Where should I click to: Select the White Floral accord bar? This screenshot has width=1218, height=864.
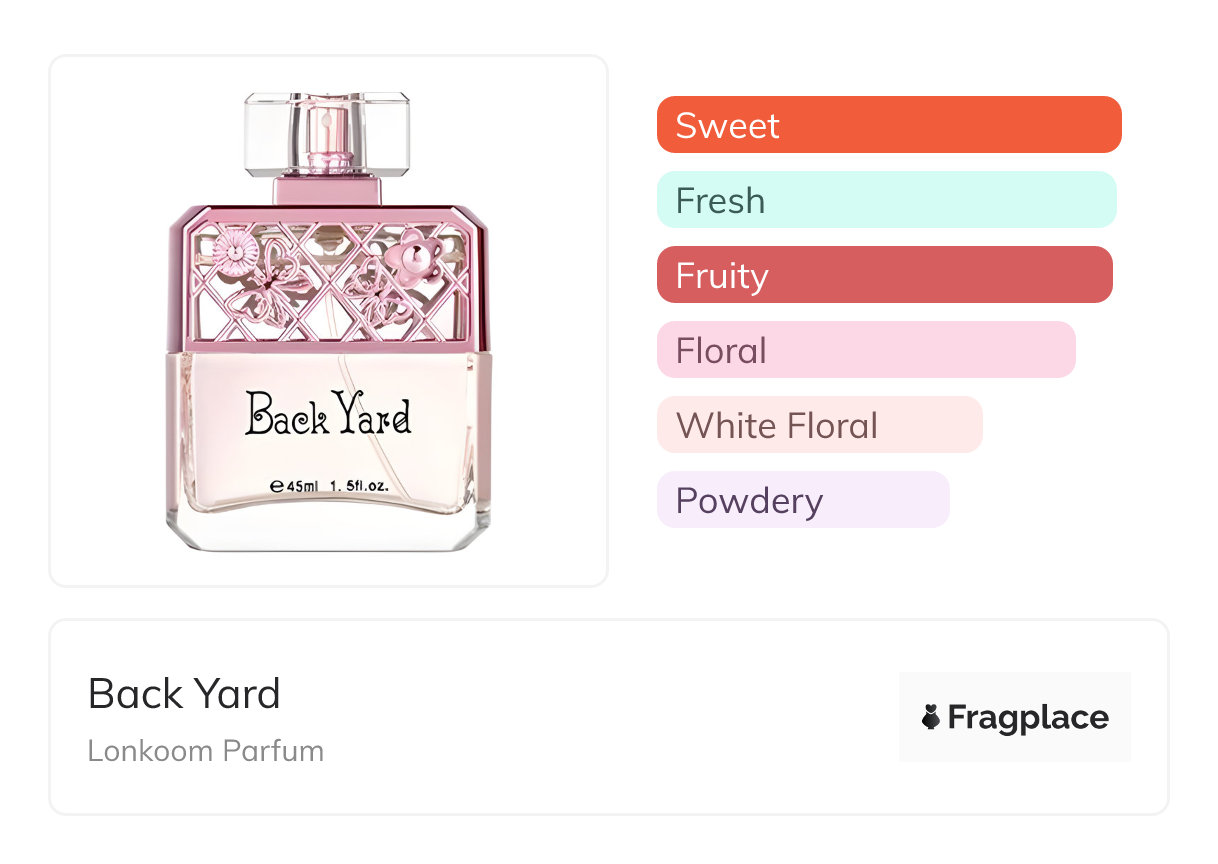tap(819, 425)
